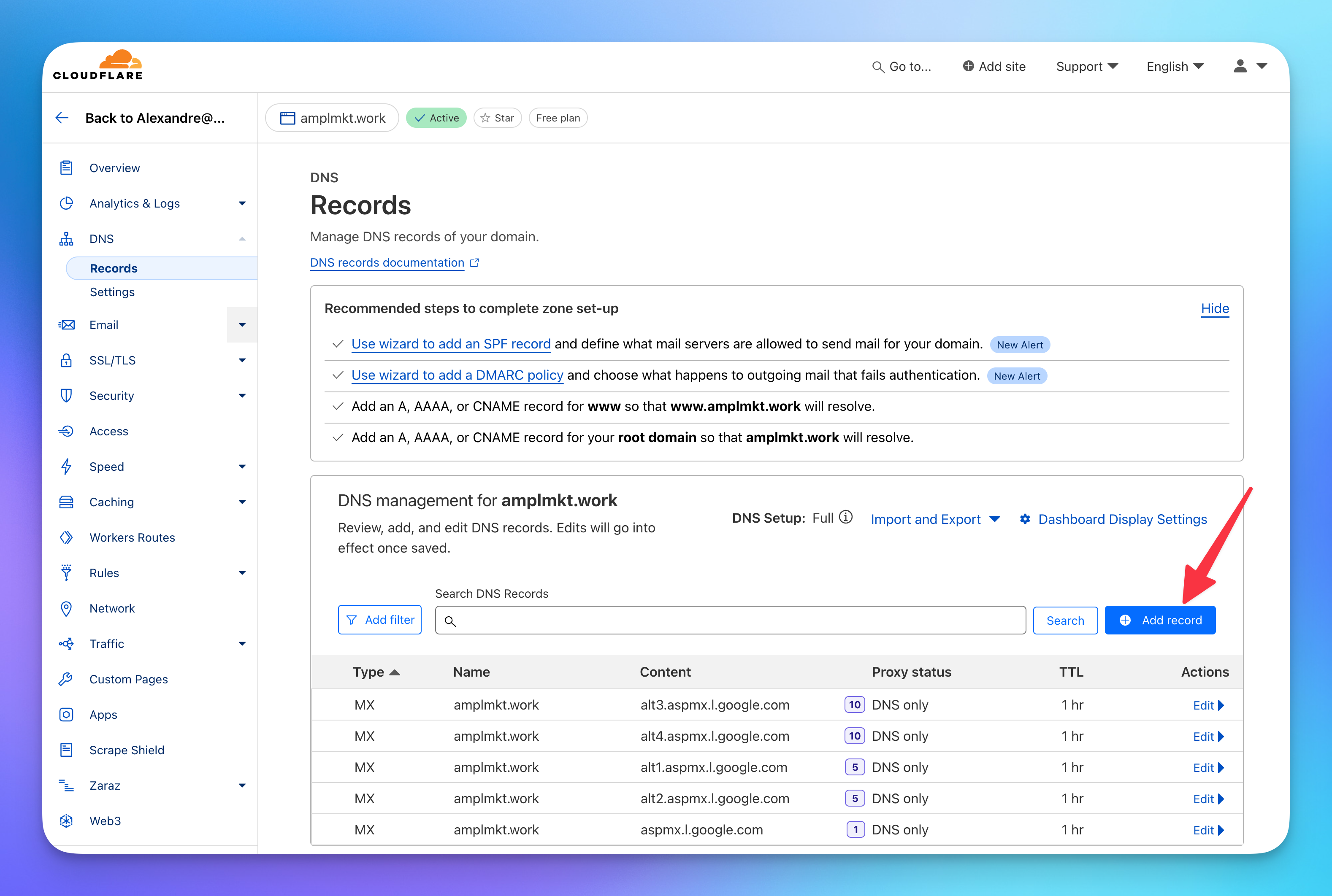Toggle the Star site button
1332x896 pixels.
click(x=497, y=118)
